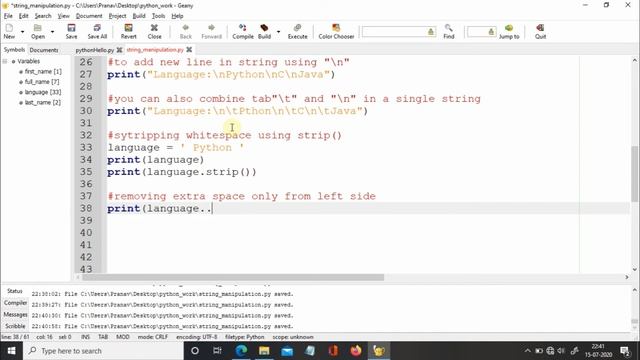Show hidden system tray icons

tap(527, 351)
